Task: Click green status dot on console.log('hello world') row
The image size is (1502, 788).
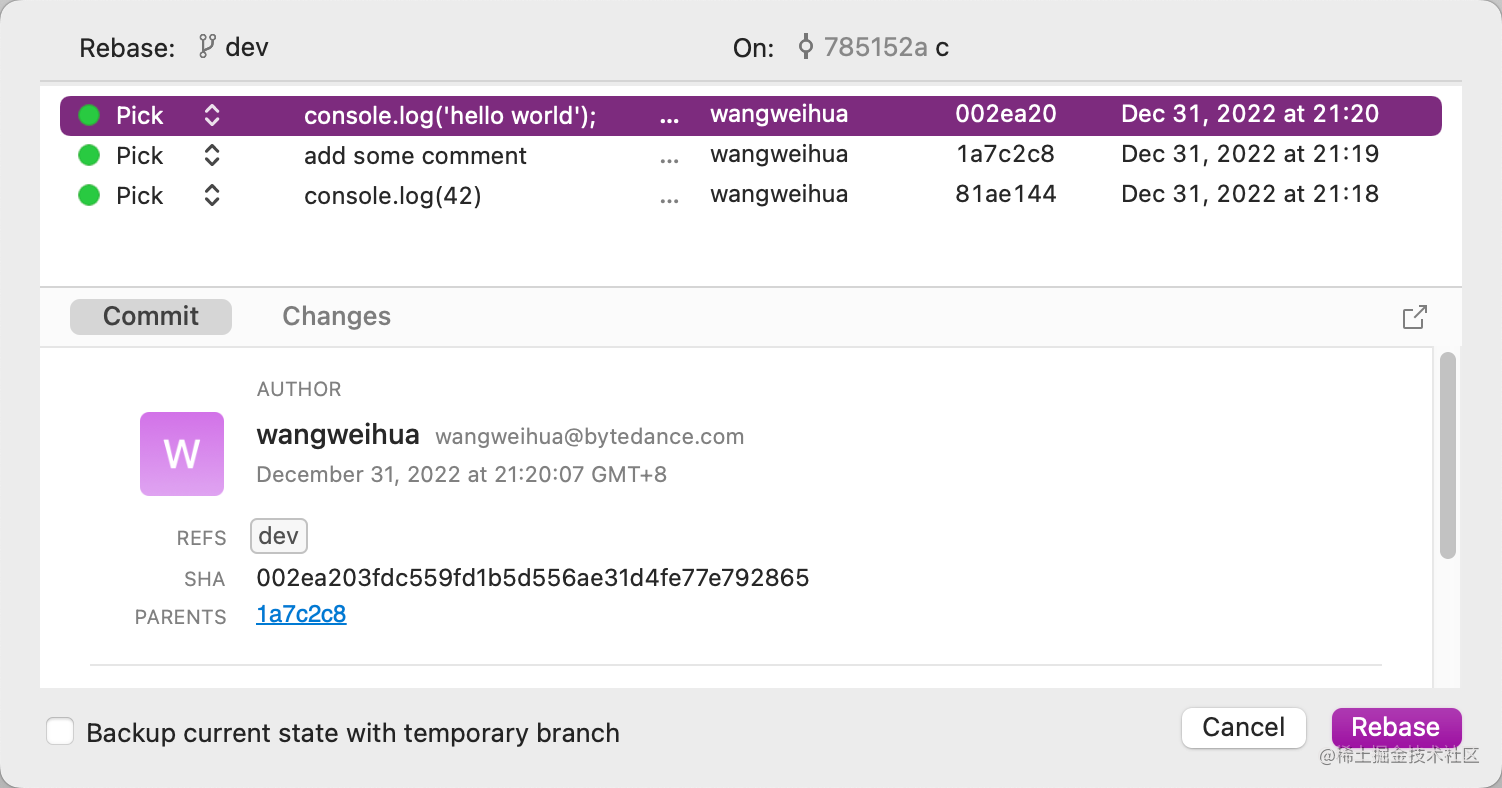Action: coord(89,115)
